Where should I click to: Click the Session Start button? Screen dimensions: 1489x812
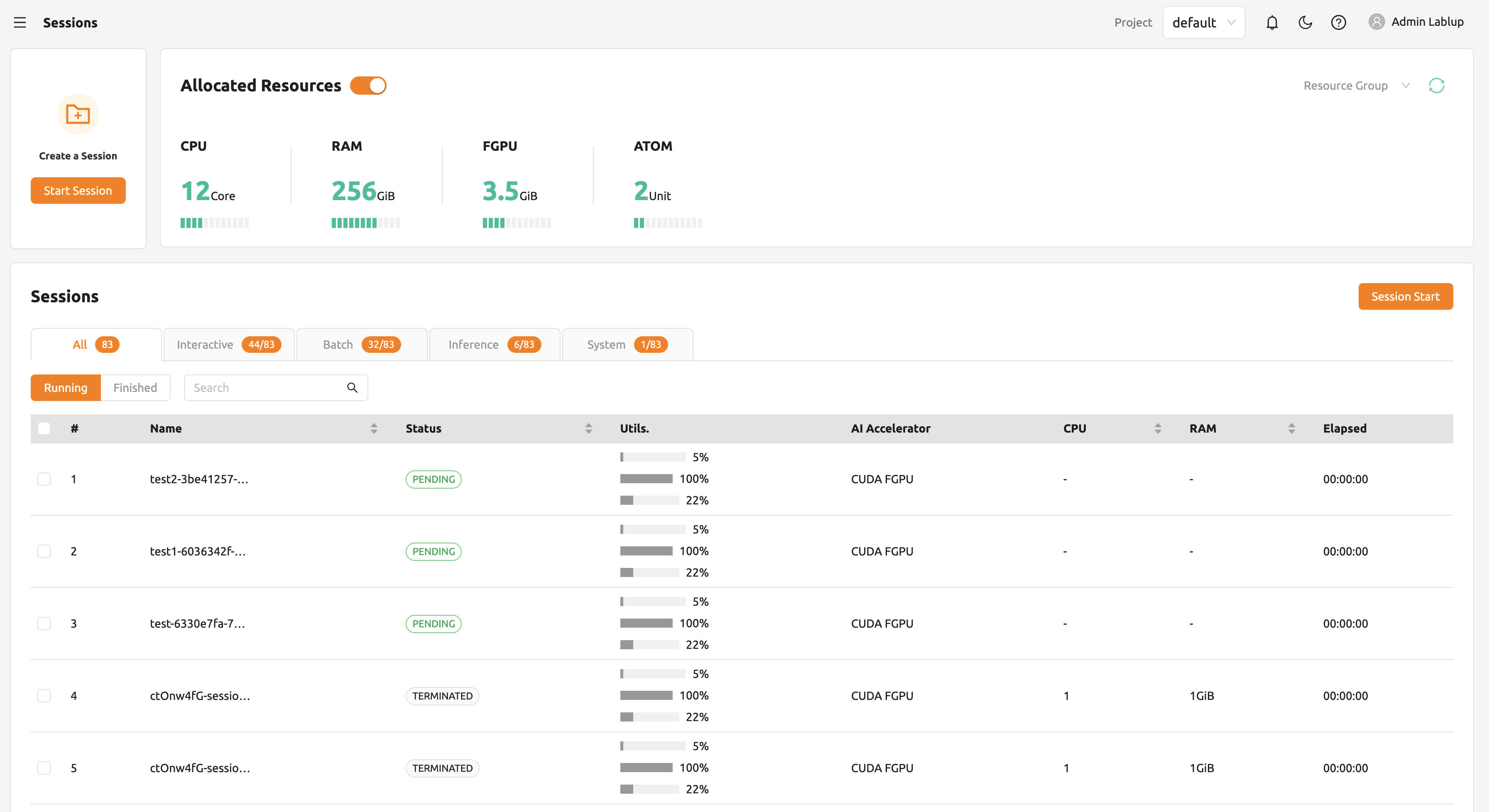pos(1405,296)
